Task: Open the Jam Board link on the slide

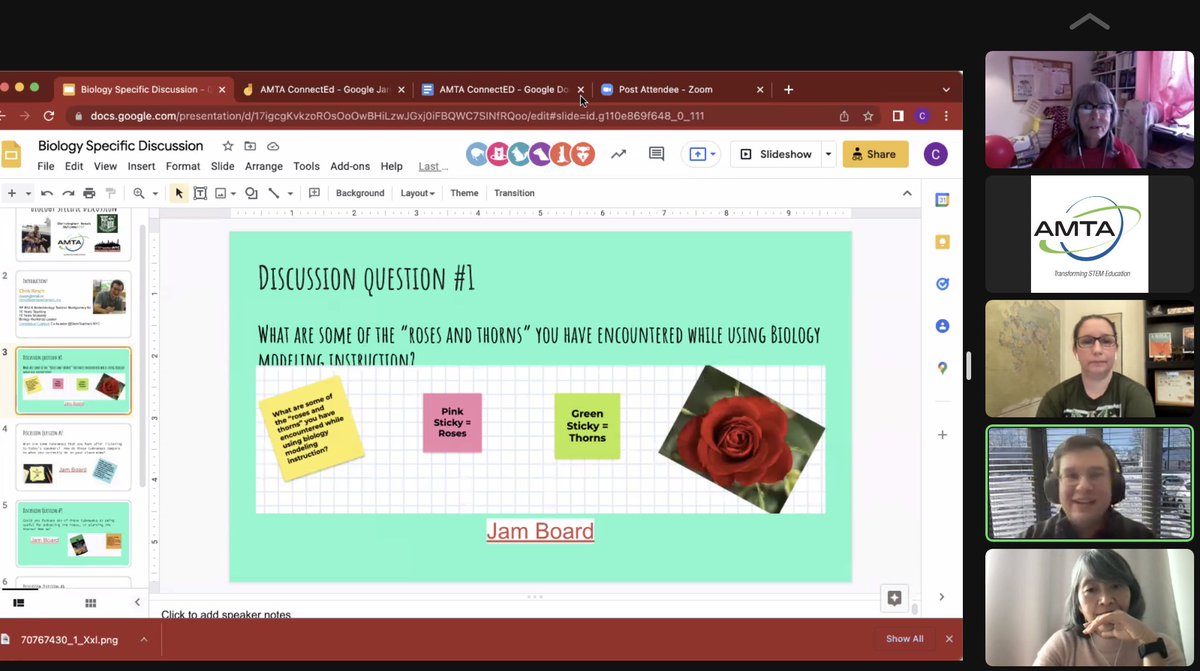Action: [x=540, y=531]
